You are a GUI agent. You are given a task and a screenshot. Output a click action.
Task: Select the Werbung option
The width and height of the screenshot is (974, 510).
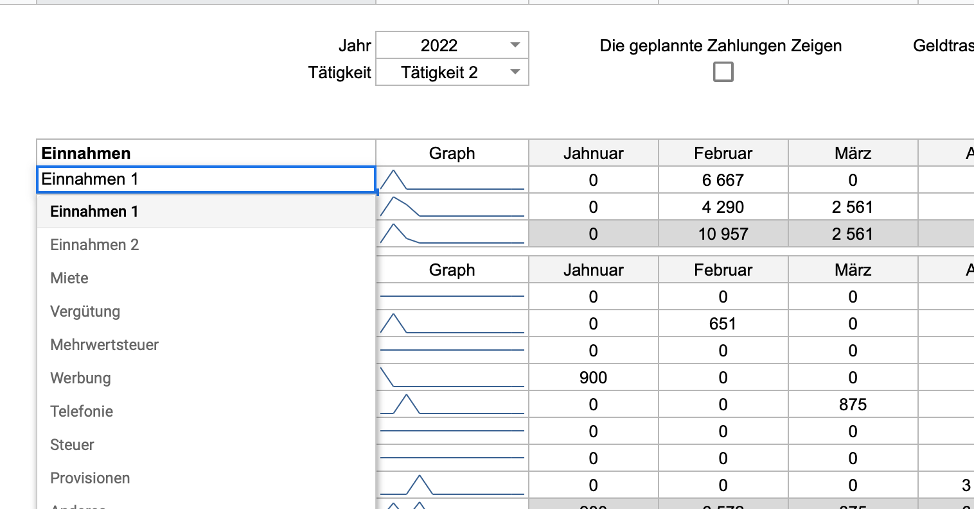81,378
